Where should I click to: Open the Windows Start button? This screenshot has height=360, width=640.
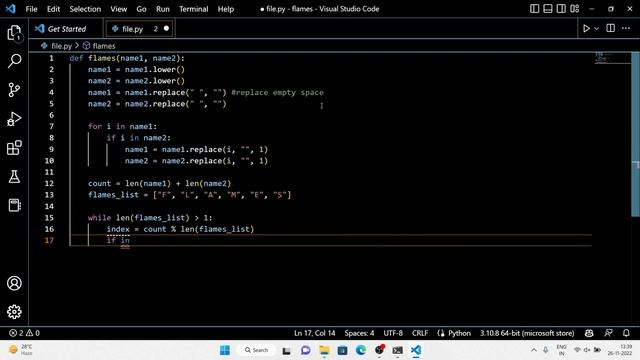[x=225, y=350]
